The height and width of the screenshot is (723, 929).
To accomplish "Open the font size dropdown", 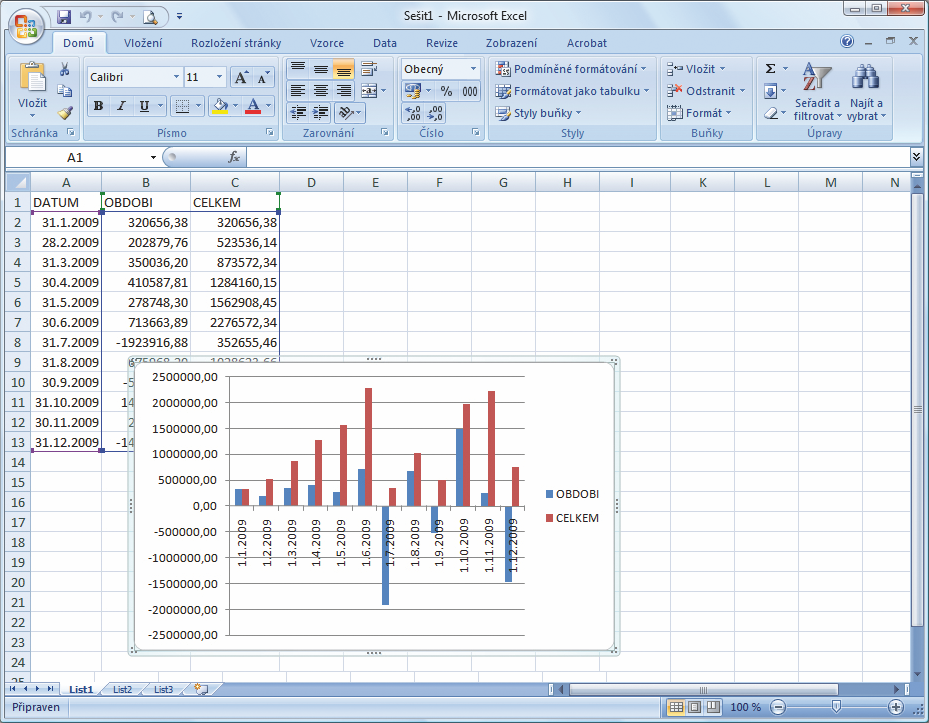I will click(x=219, y=77).
